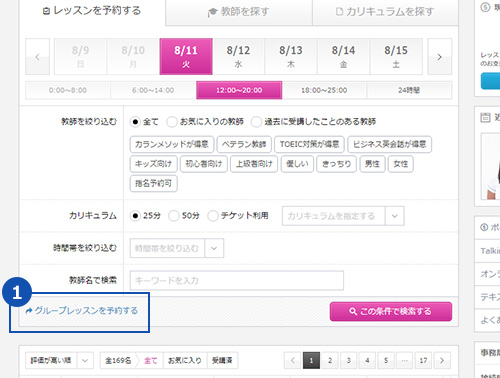Choose the 24時間 time range
The height and width of the screenshot is (378, 500).
point(409,90)
